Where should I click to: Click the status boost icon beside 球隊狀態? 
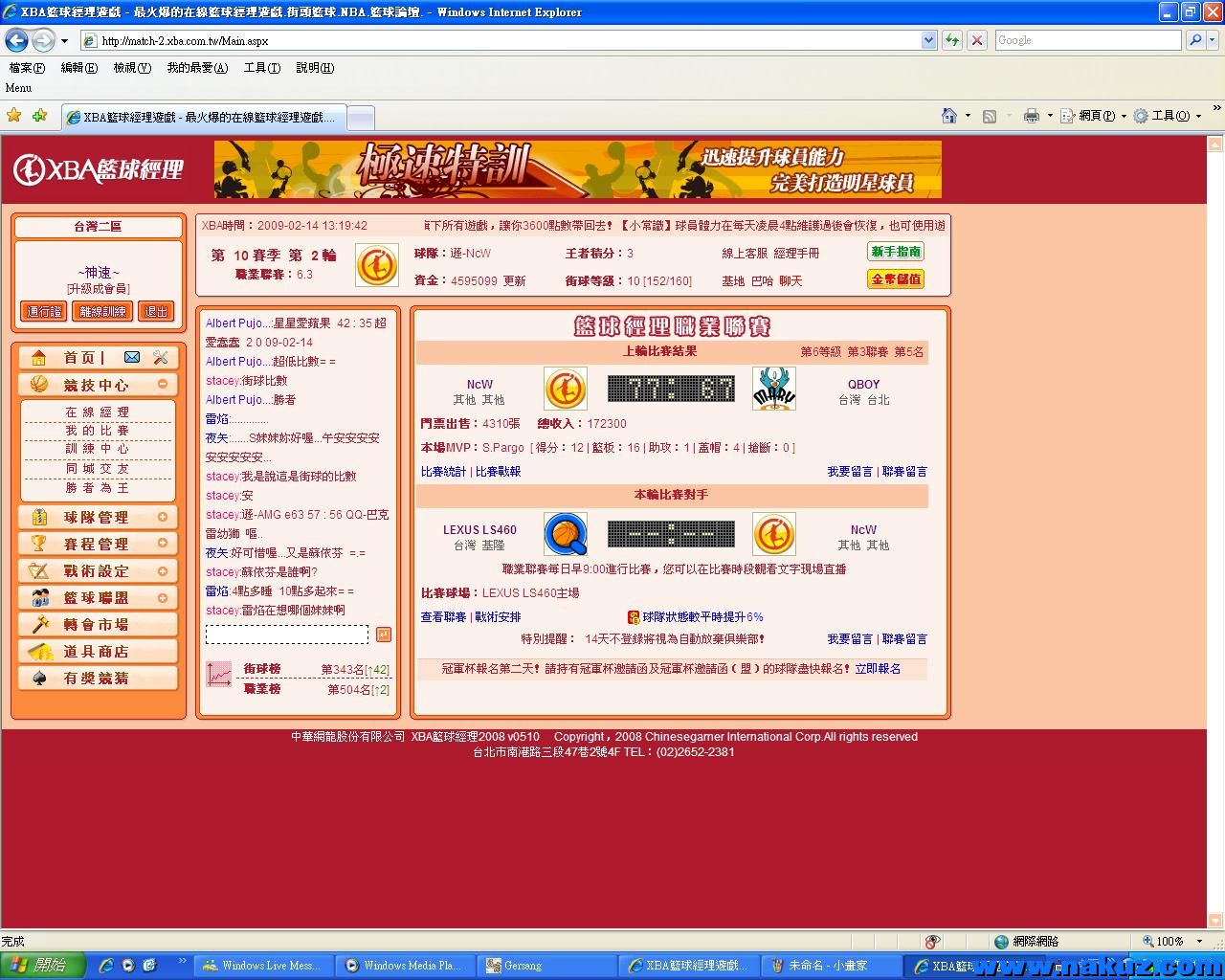point(634,617)
